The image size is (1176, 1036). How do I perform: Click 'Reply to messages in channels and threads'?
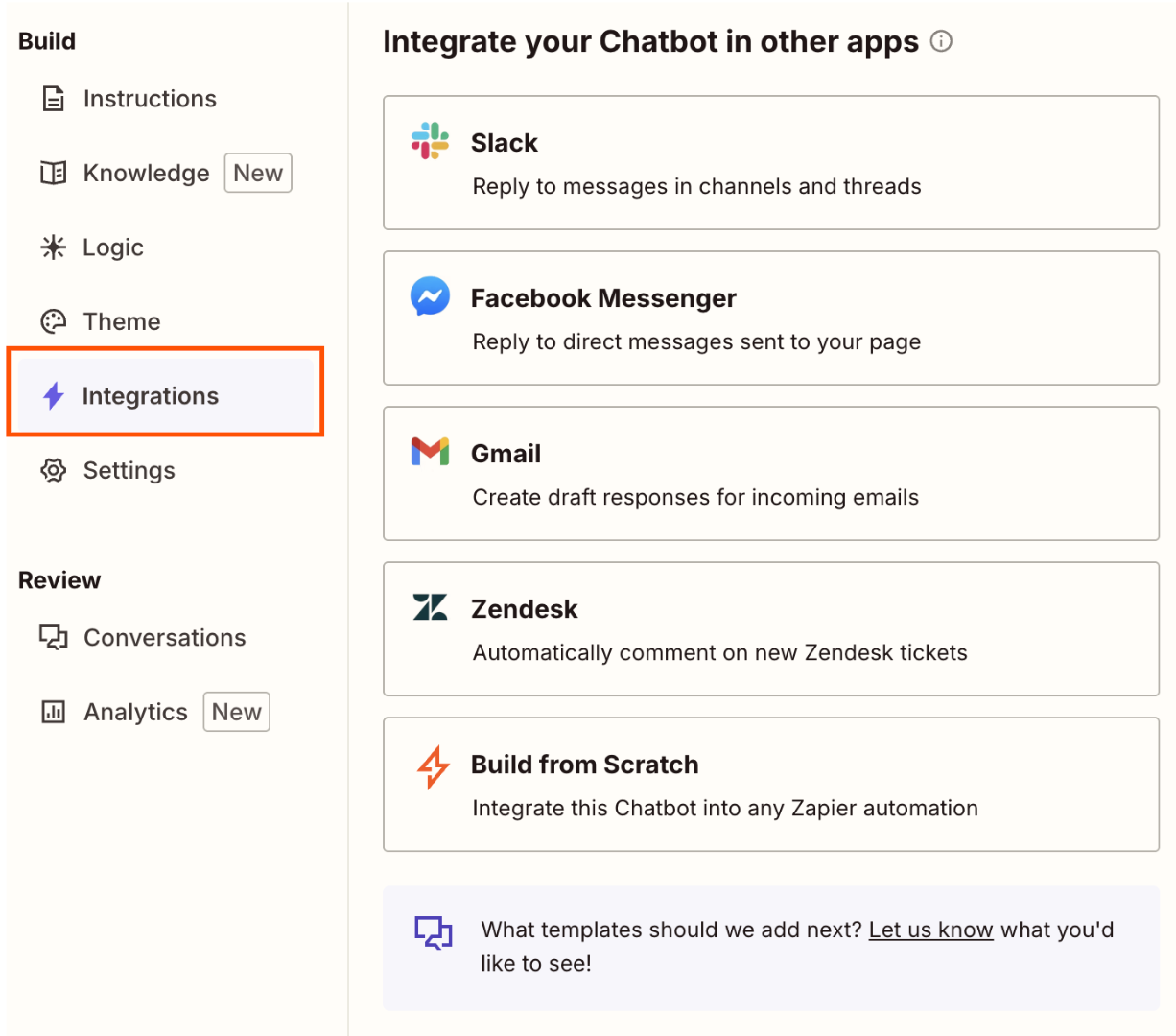pos(697,186)
